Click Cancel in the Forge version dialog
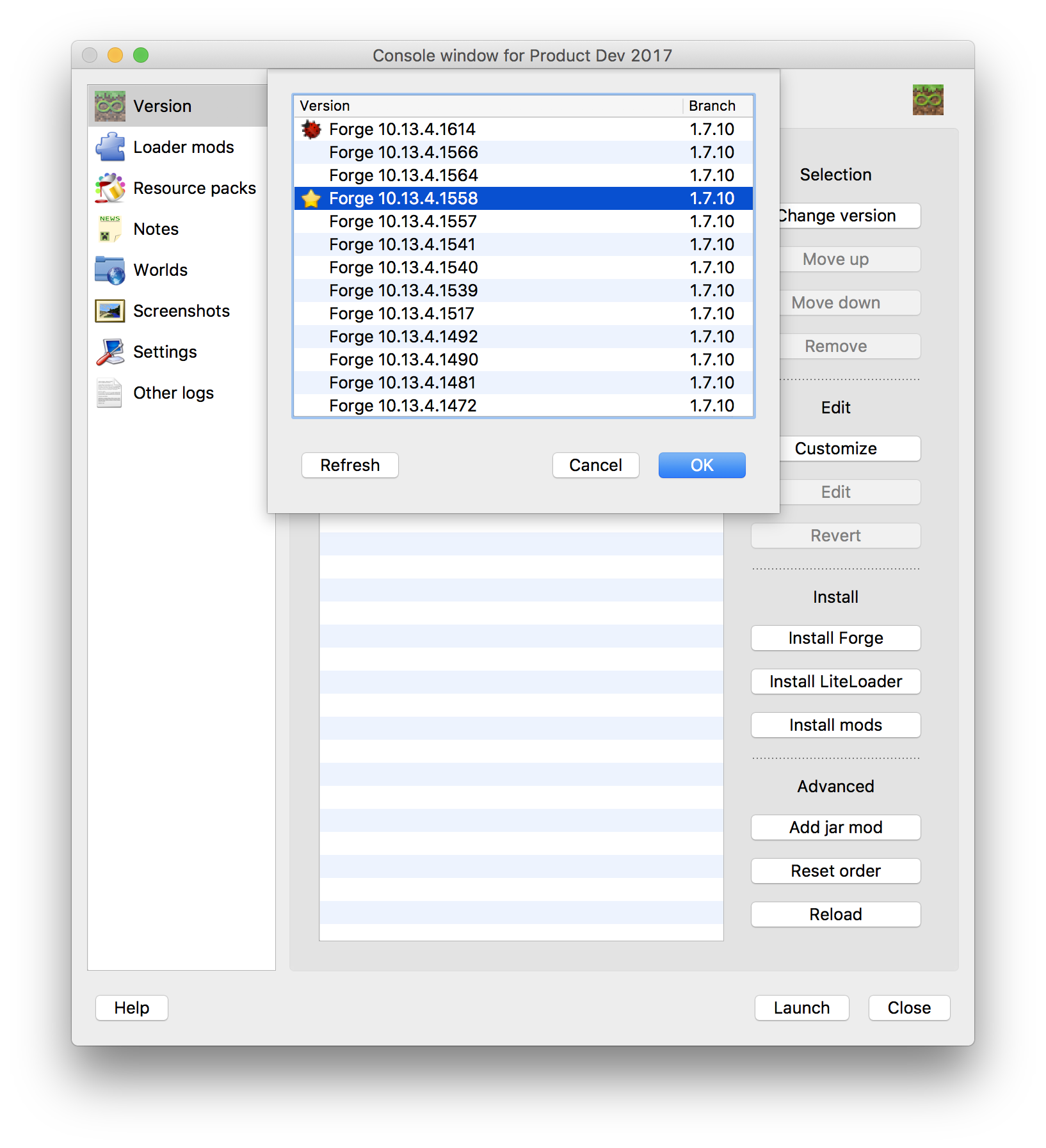This screenshot has height=1148, width=1046. click(596, 465)
